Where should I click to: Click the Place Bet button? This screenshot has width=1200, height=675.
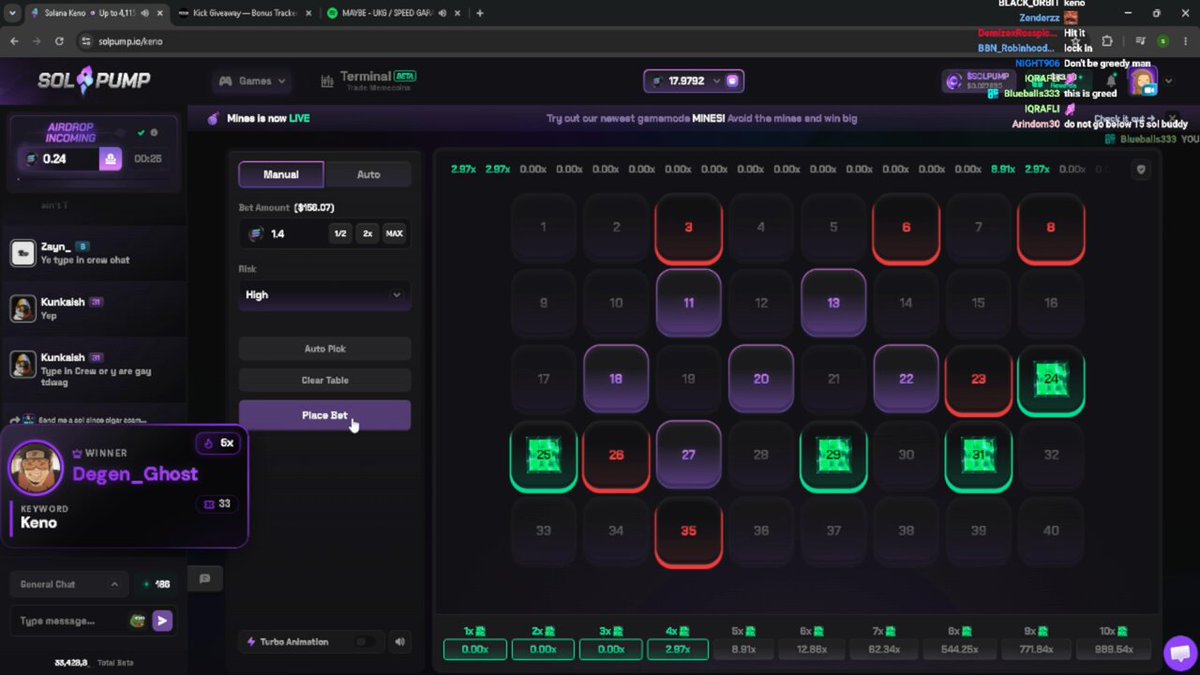[x=324, y=415]
